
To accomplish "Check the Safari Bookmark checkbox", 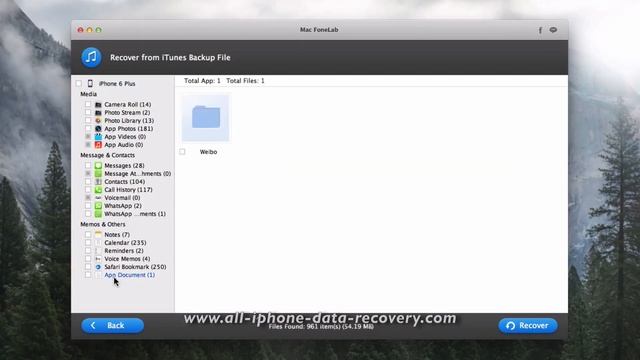I will (88, 267).
